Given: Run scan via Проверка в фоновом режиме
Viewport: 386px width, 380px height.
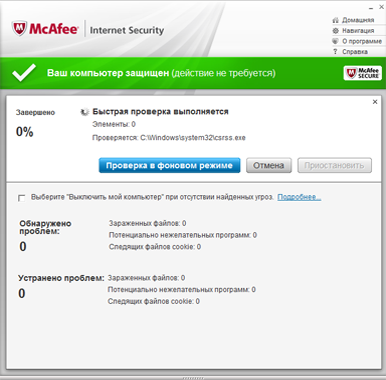Looking at the screenshot, I should pyautogui.click(x=169, y=165).
